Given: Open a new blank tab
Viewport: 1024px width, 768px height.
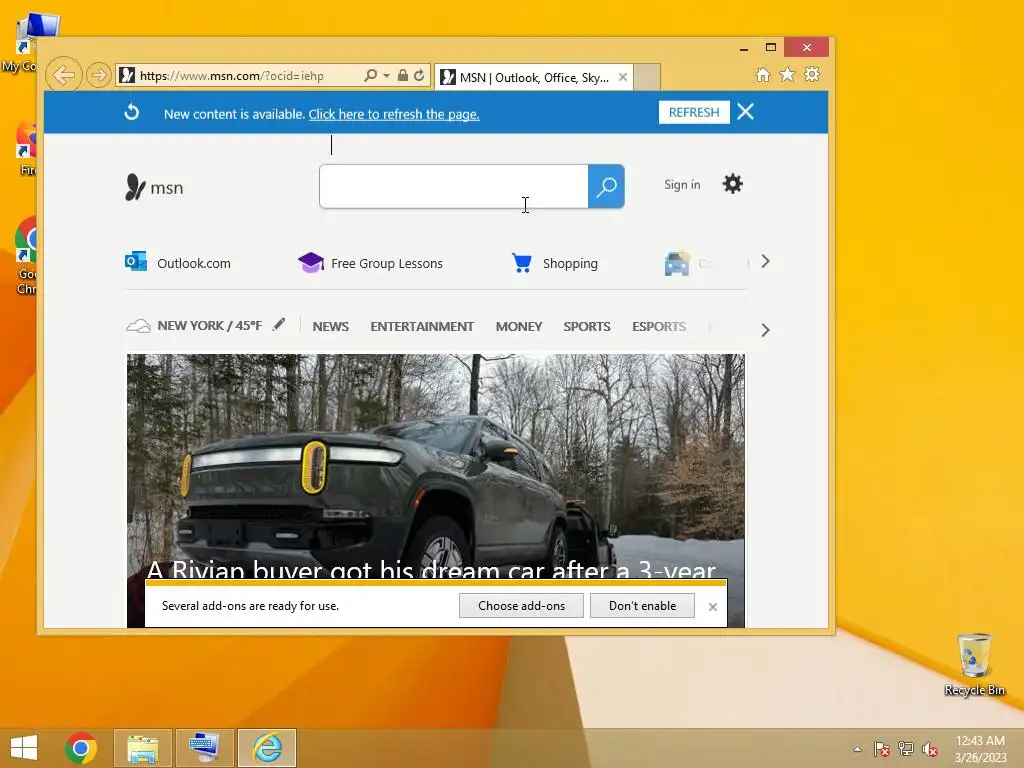Looking at the screenshot, I should point(647,78).
